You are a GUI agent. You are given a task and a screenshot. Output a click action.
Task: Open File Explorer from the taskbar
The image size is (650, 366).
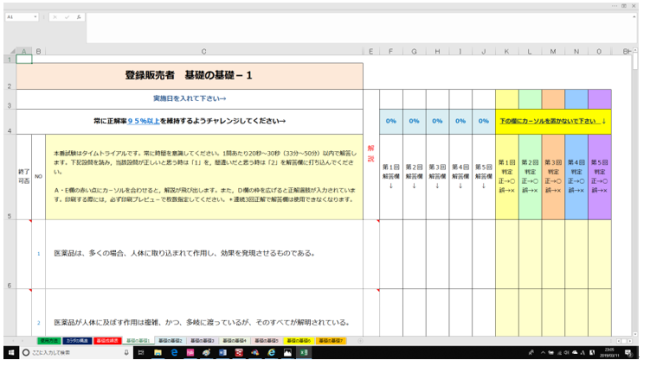(x=158, y=352)
